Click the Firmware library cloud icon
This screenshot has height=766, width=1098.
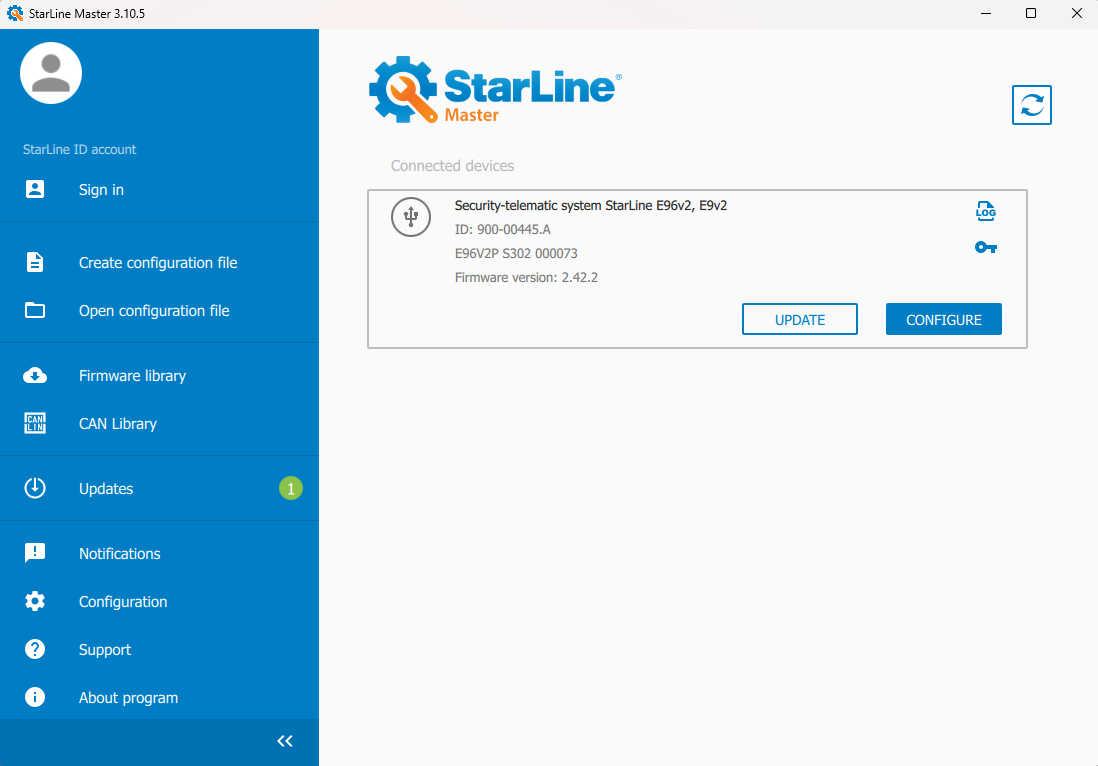35,376
